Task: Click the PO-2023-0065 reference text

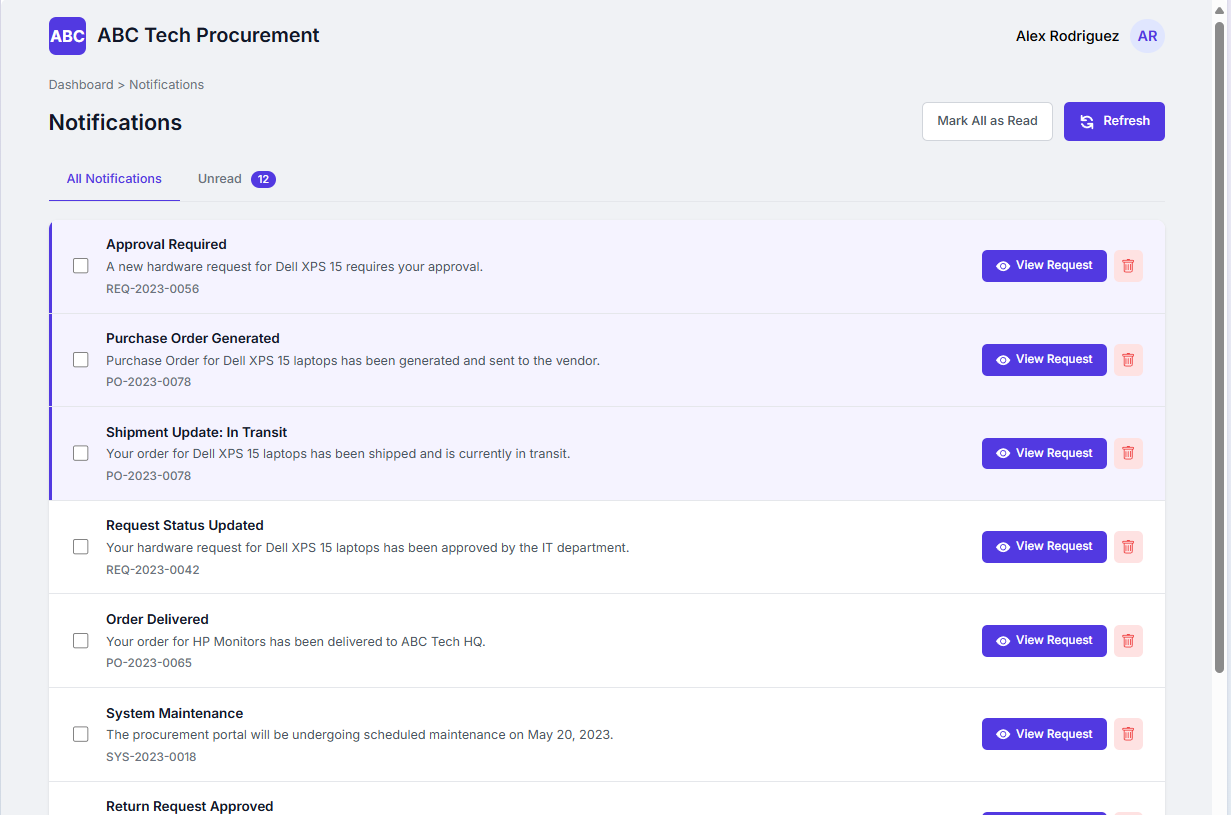Action: click(x=149, y=663)
